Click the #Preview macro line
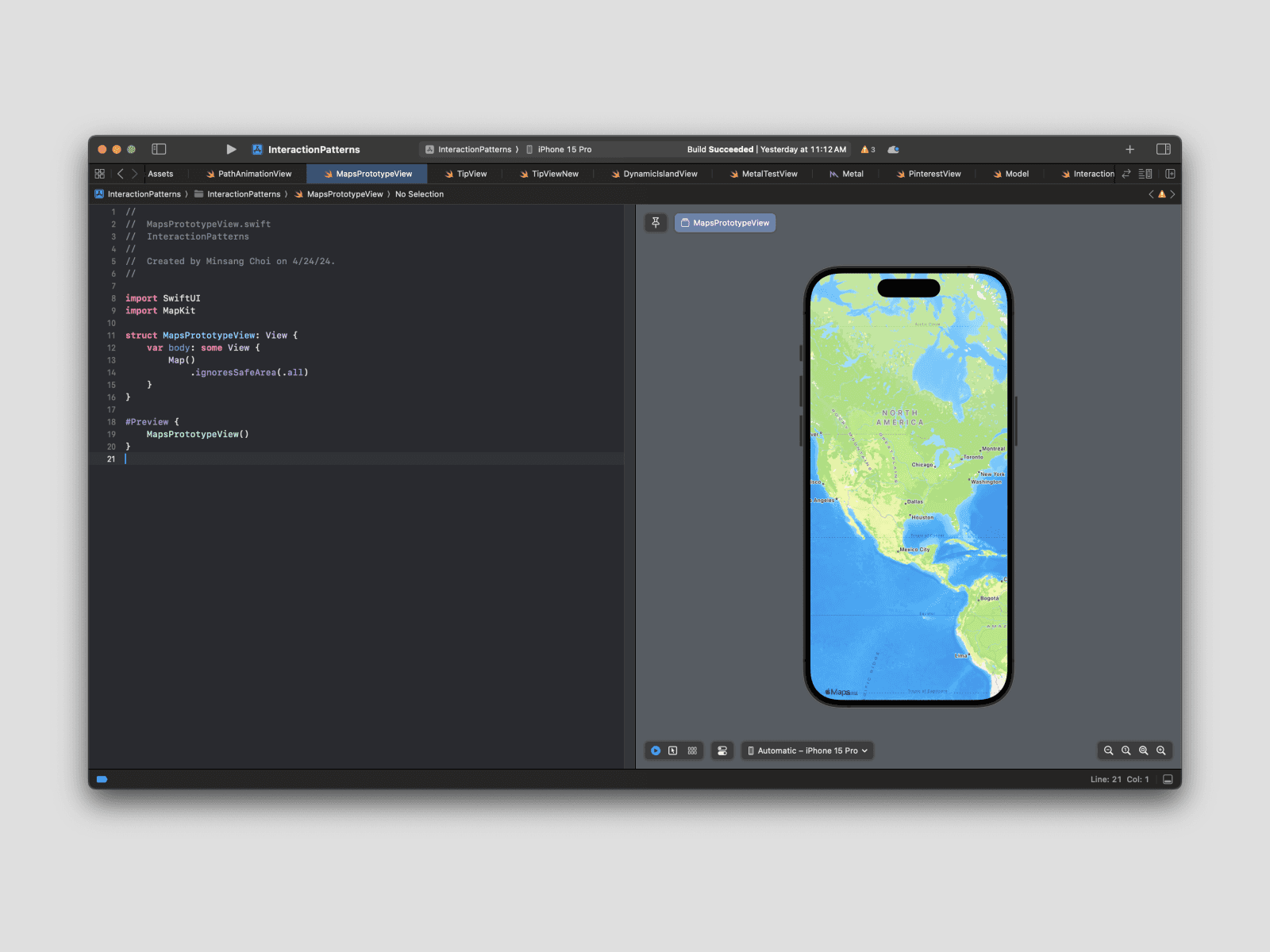This screenshot has height=952, width=1270. tap(152, 422)
